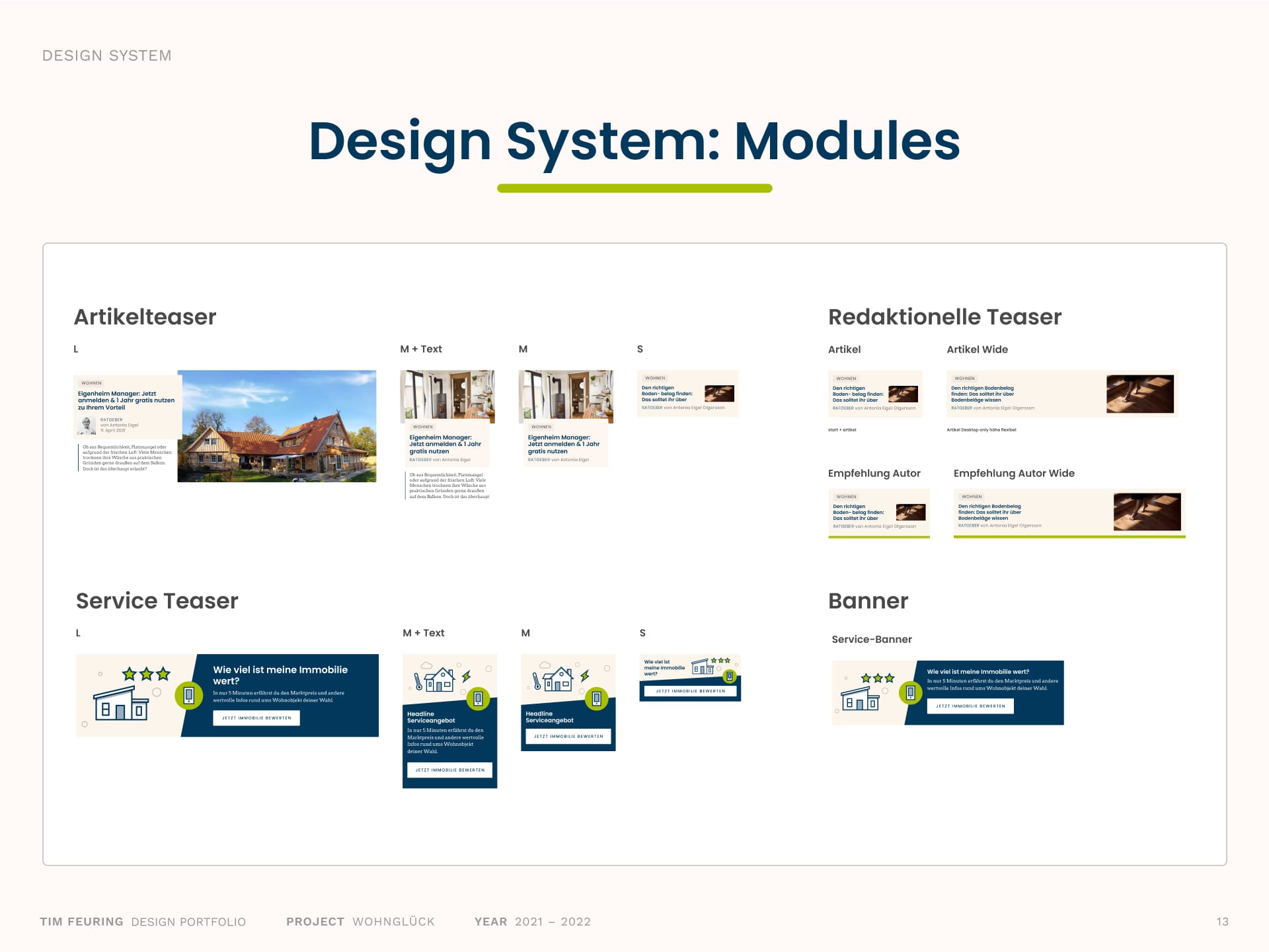Click the headline 'Wie viel ist meine Immobilie wert?' in Service Teaser L
The height and width of the screenshot is (952, 1269).
pos(280,675)
